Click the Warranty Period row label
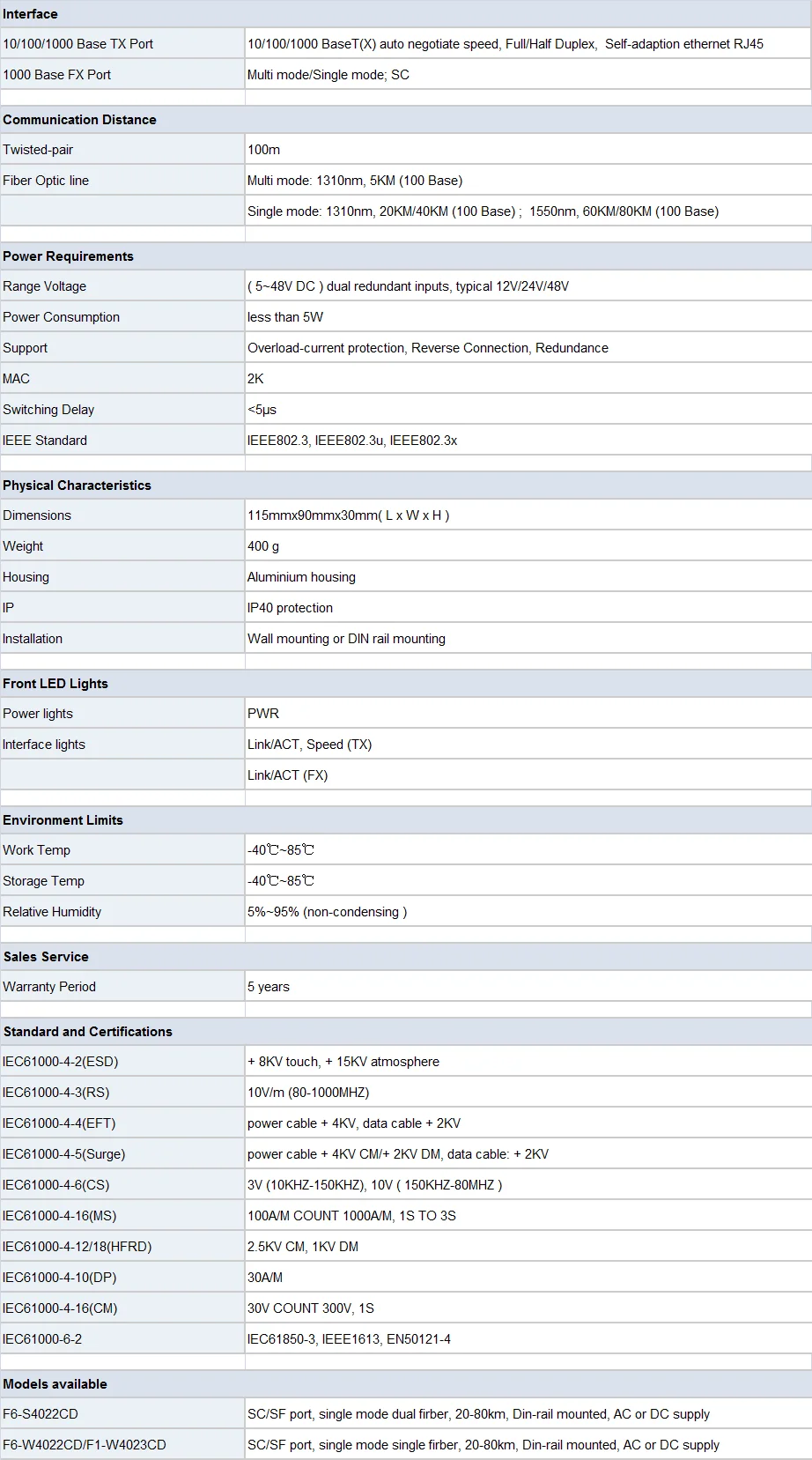 click(x=49, y=987)
